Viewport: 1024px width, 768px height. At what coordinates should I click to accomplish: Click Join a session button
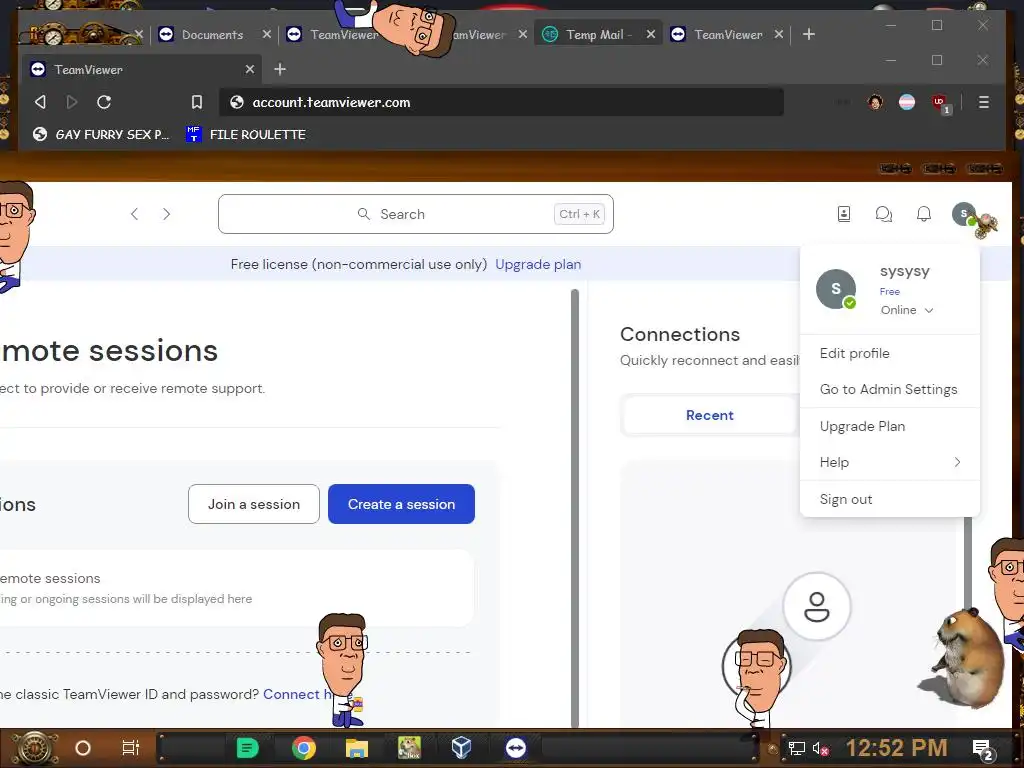coord(253,504)
